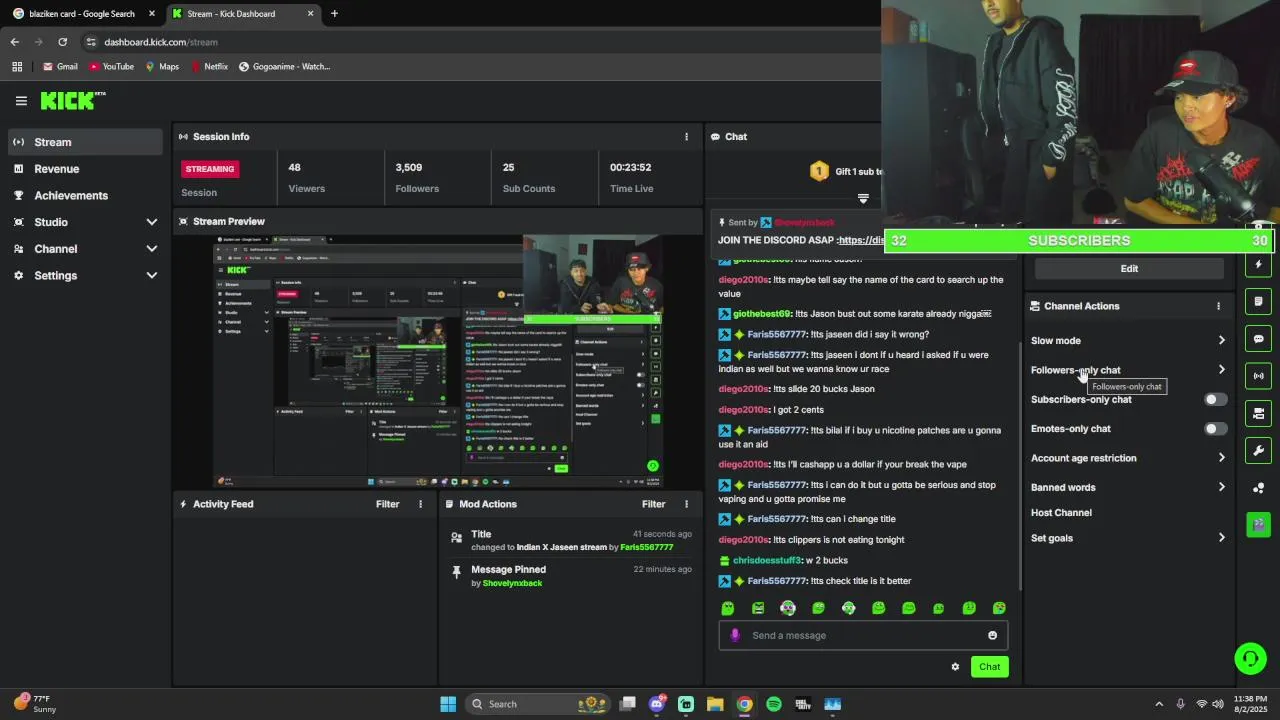Click the green Chat send button

[989, 667]
